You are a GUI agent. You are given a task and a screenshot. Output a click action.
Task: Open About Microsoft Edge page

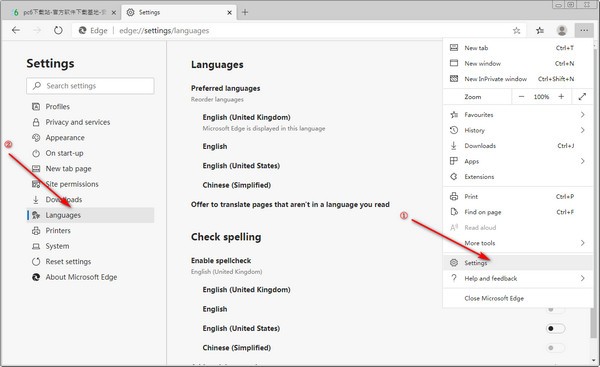[90, 277]
